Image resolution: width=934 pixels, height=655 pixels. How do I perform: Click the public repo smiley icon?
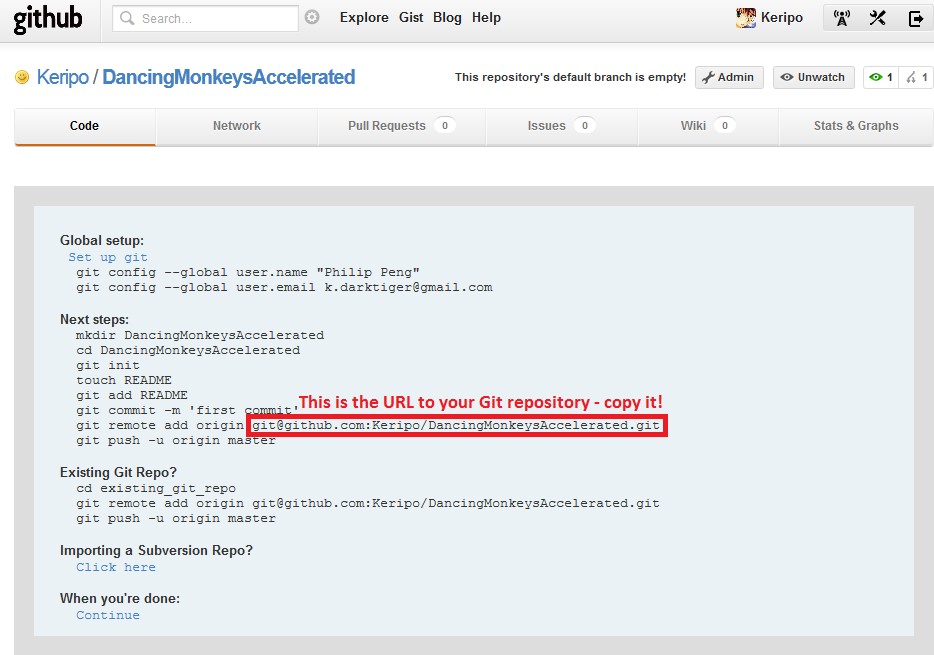[x=22, y=77]
